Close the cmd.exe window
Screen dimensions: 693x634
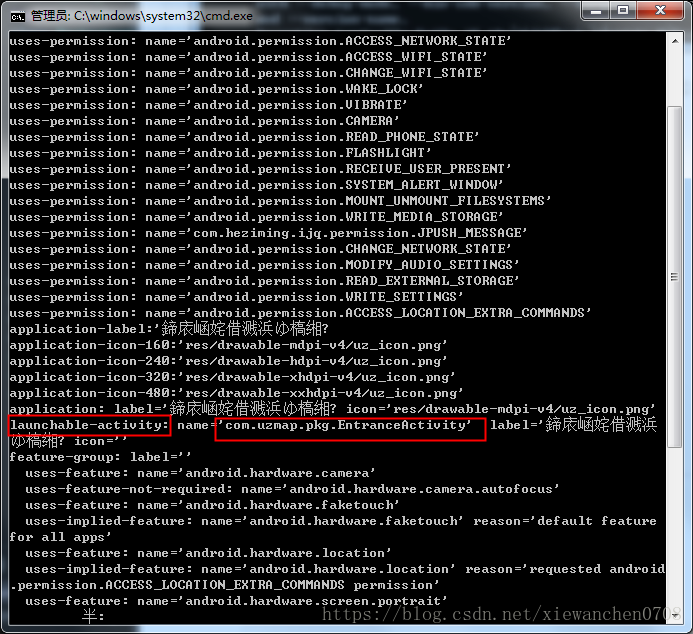(660, 11)
